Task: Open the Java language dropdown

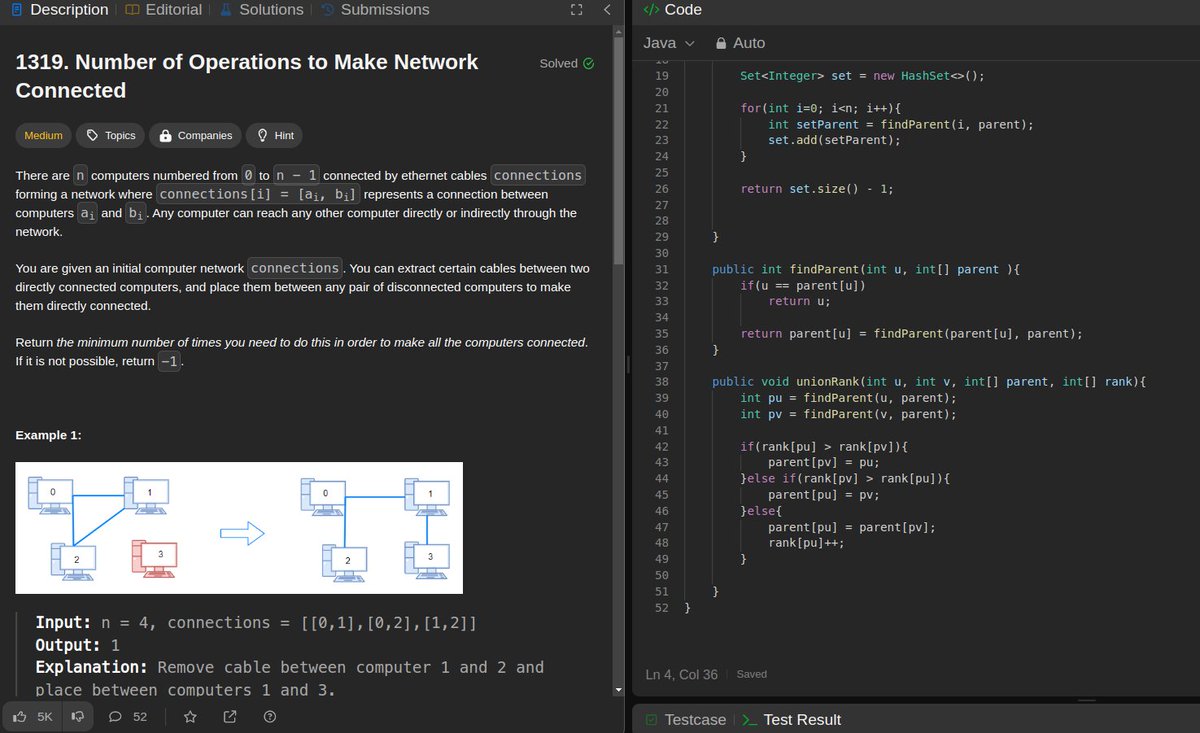Action: [667, 43]
